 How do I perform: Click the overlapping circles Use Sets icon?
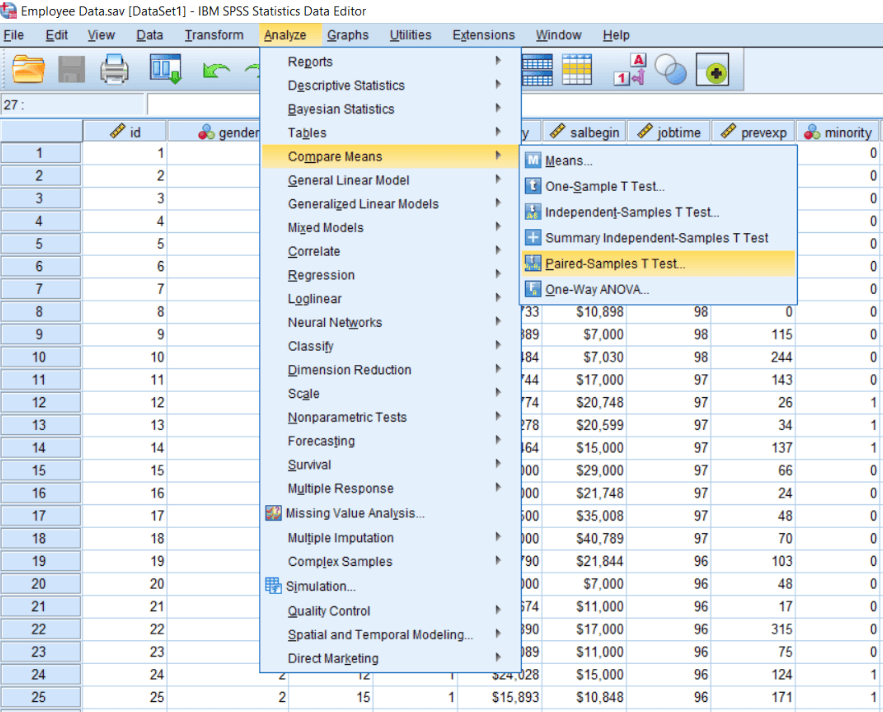pyautogui.click(x=671, y=70)
